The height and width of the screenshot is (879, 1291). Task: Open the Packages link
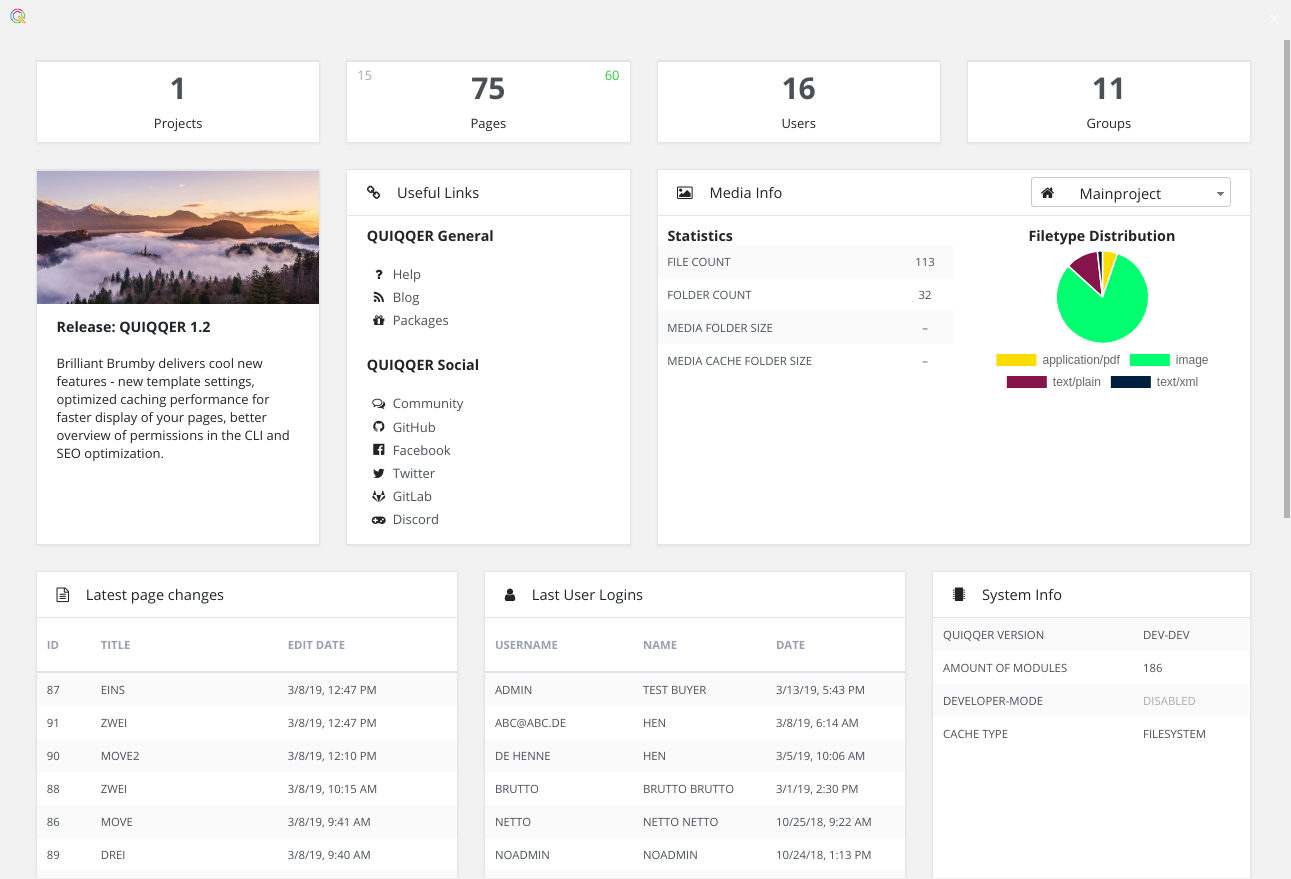pyautogui.click(x=420, y=320)
